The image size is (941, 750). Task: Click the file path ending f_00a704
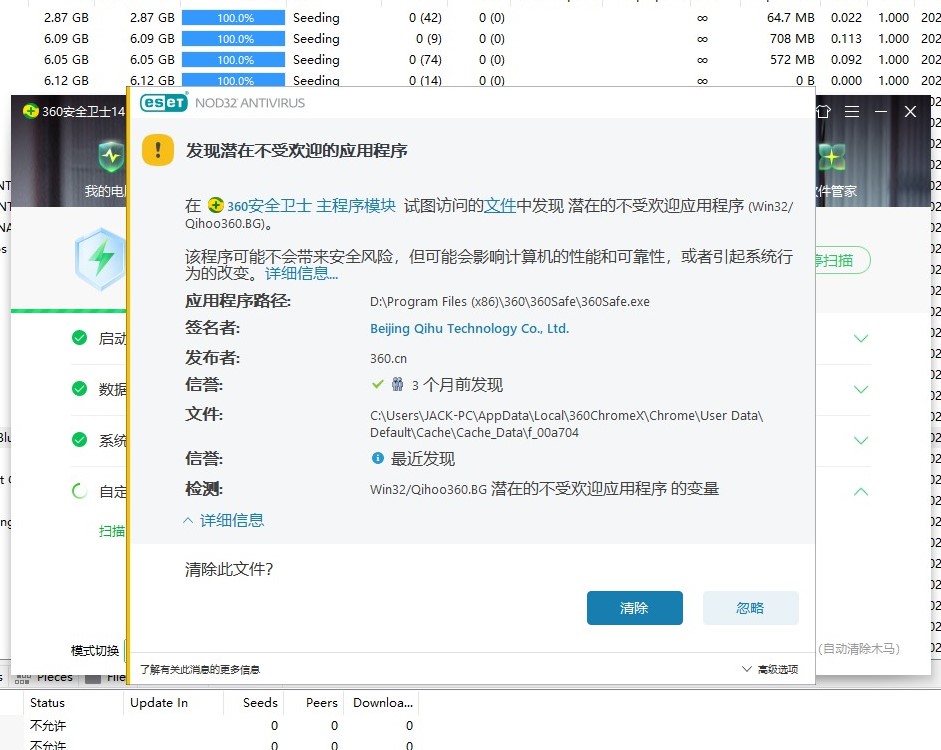tap(567, 424)
